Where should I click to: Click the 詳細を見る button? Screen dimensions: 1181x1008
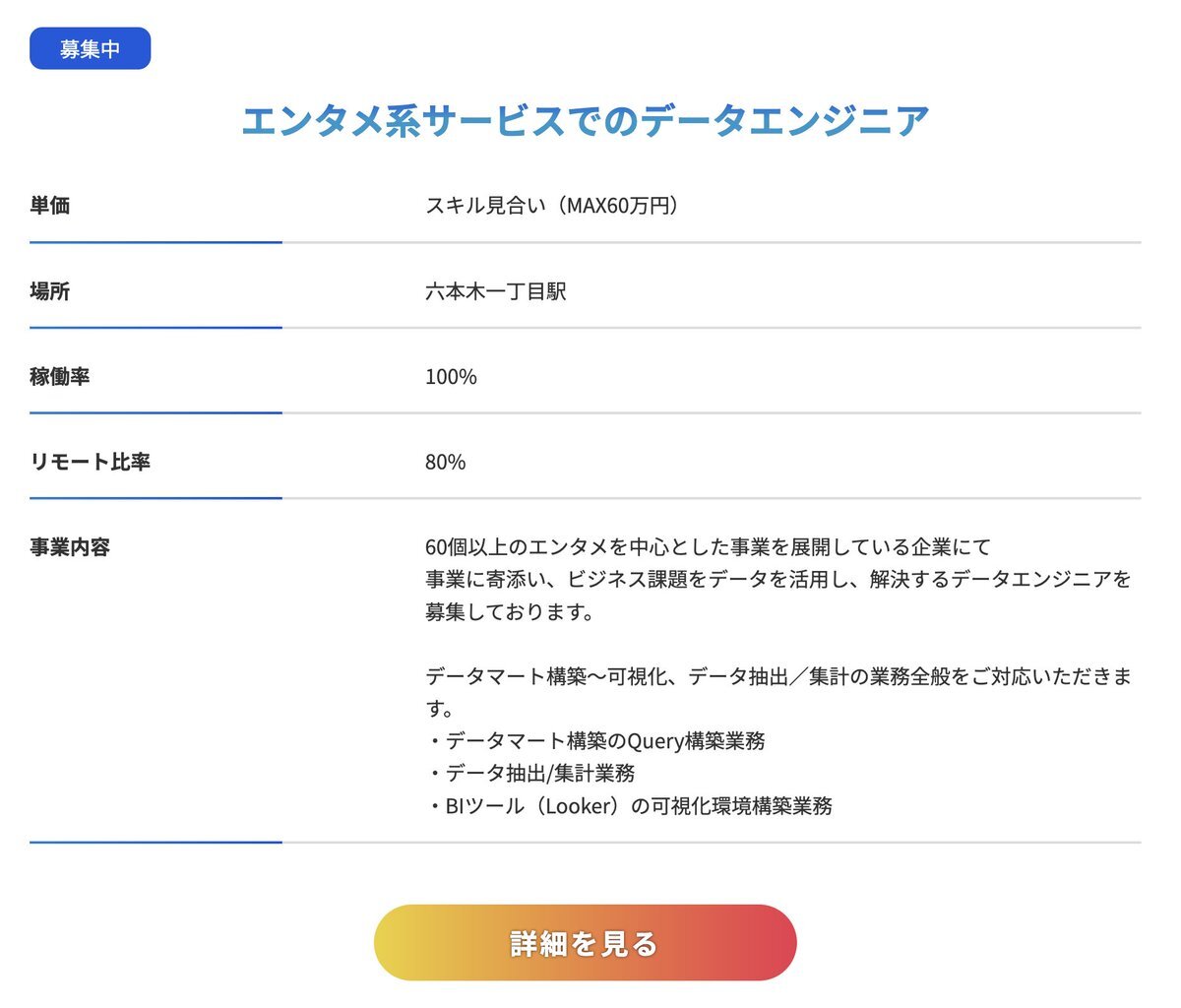tap(585, 942)
